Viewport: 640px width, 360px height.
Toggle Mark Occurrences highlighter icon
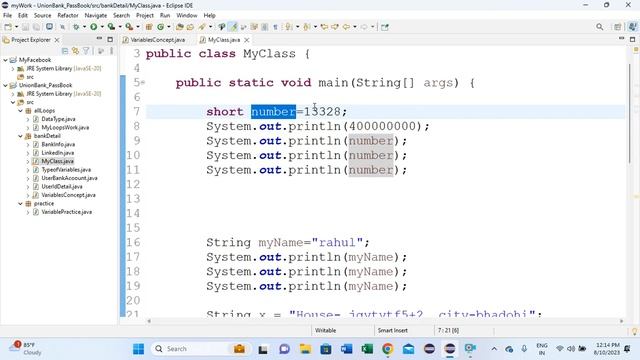pyautogui.click(x=233, y=27)
